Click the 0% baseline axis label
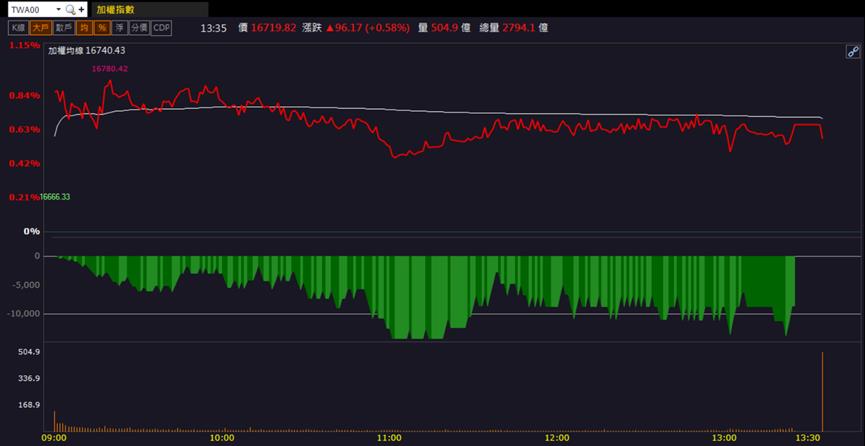This screenshot has width=865, height=446. pyautogui.click(x=31, y=231)
